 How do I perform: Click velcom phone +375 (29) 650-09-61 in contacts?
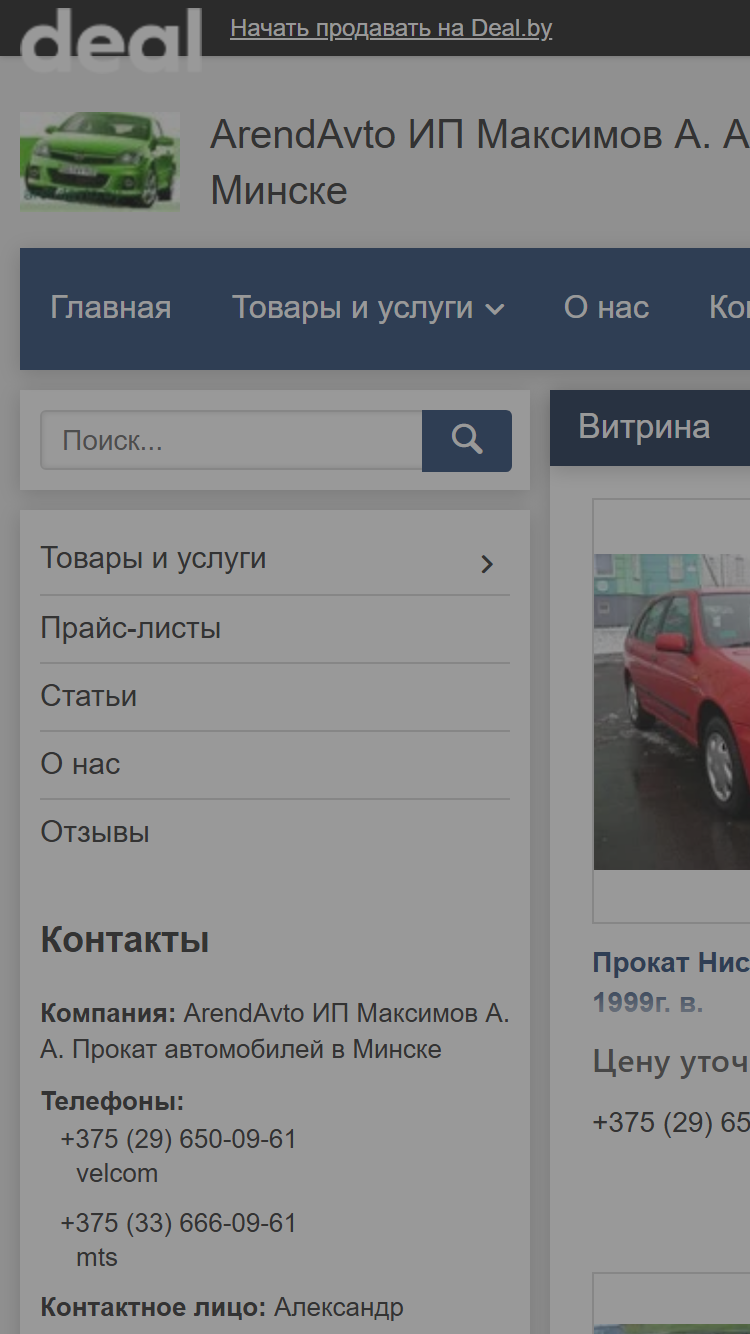(178, 1140)
